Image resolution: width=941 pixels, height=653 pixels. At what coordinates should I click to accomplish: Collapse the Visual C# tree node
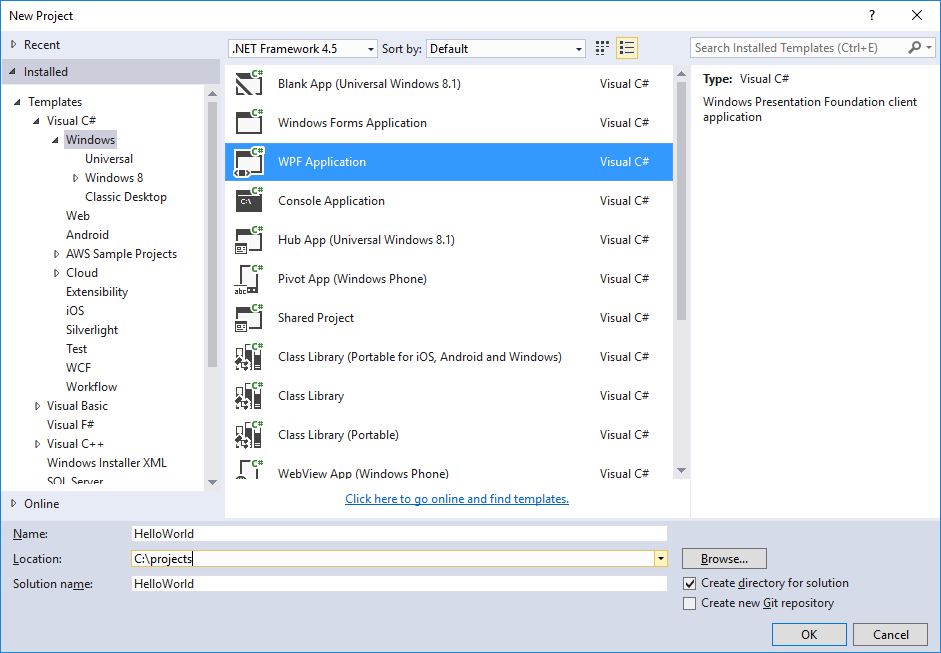point(37,121)
